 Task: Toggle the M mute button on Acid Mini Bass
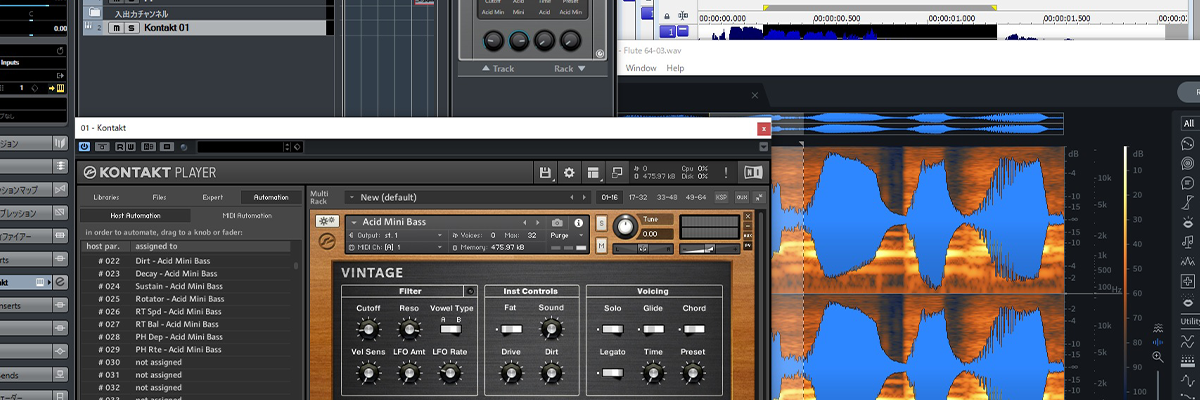pyautogui.click(x=603, y=244)
